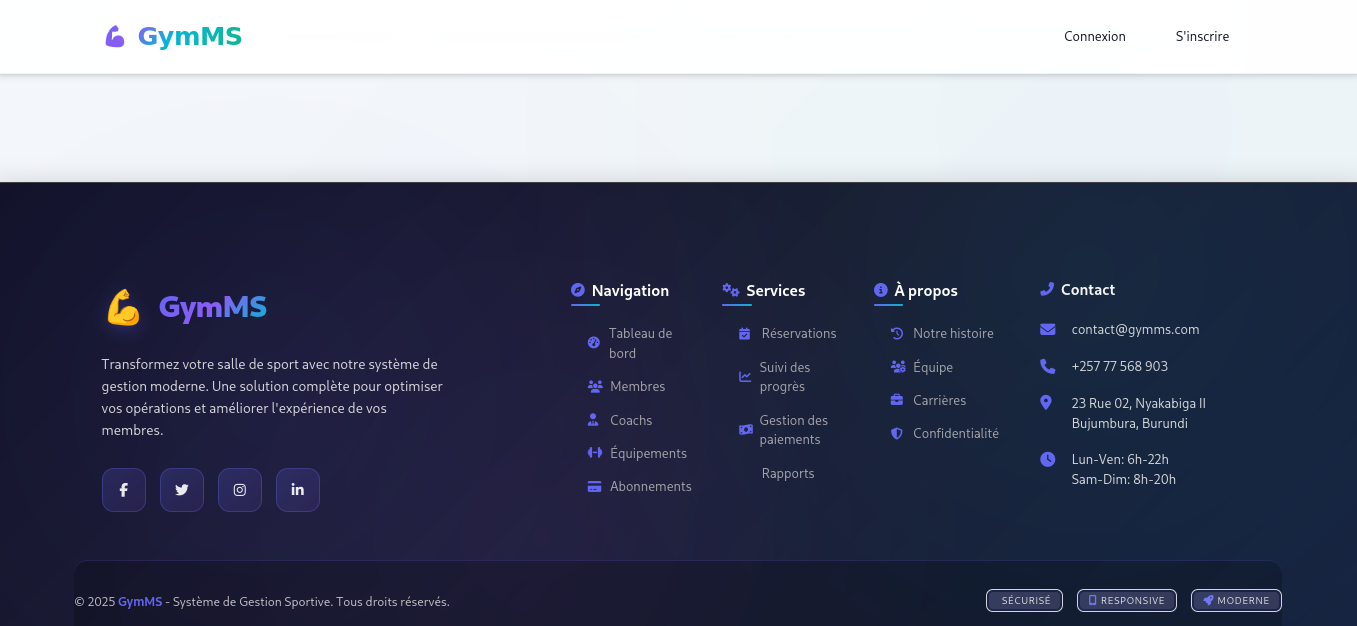Screen dimensions: 1357x626
Task: Select S'inscrire in the top navigation
Action: [x=1202, y=37]
